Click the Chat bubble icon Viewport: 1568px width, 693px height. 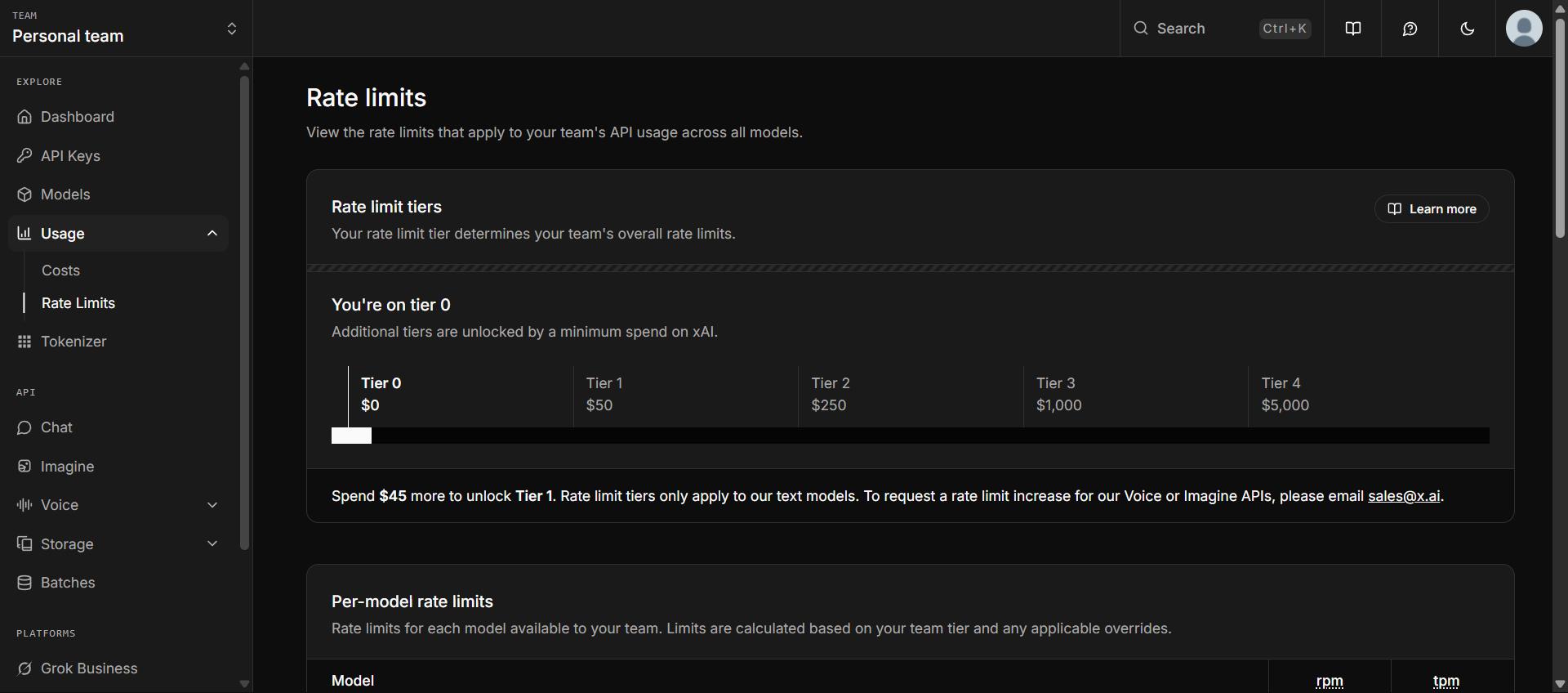[24, 427]
